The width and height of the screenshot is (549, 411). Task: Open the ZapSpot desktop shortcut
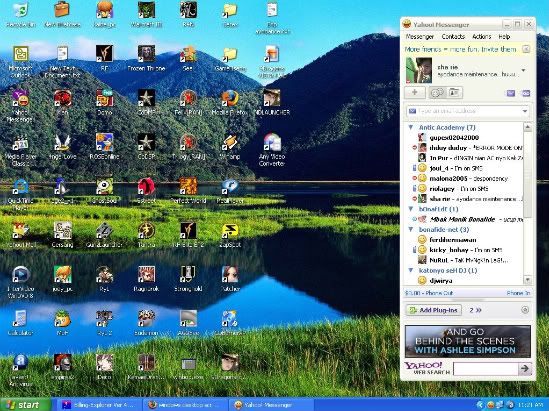tap(230, 235)
